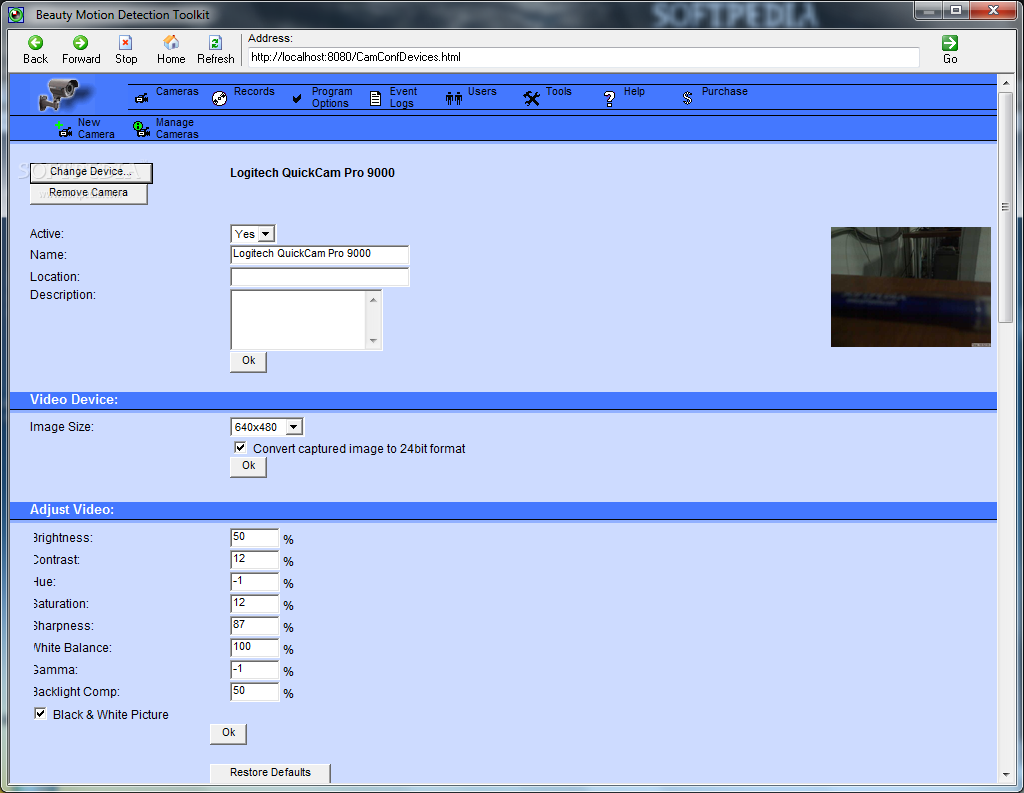
Task: Click the green Back arrow icon
Action: (35, 43)
